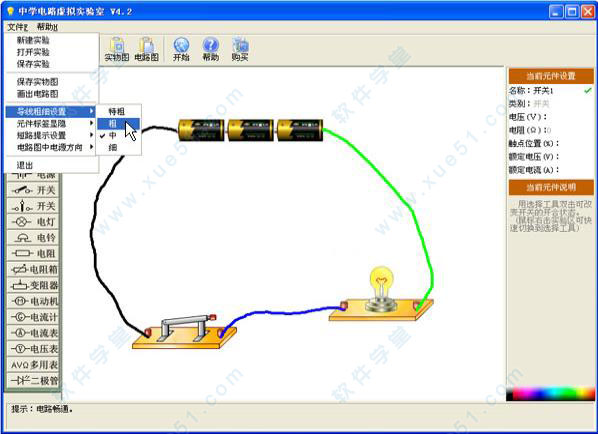
Task: Confirm name with the green checkmark
Action: click(588, 90)
